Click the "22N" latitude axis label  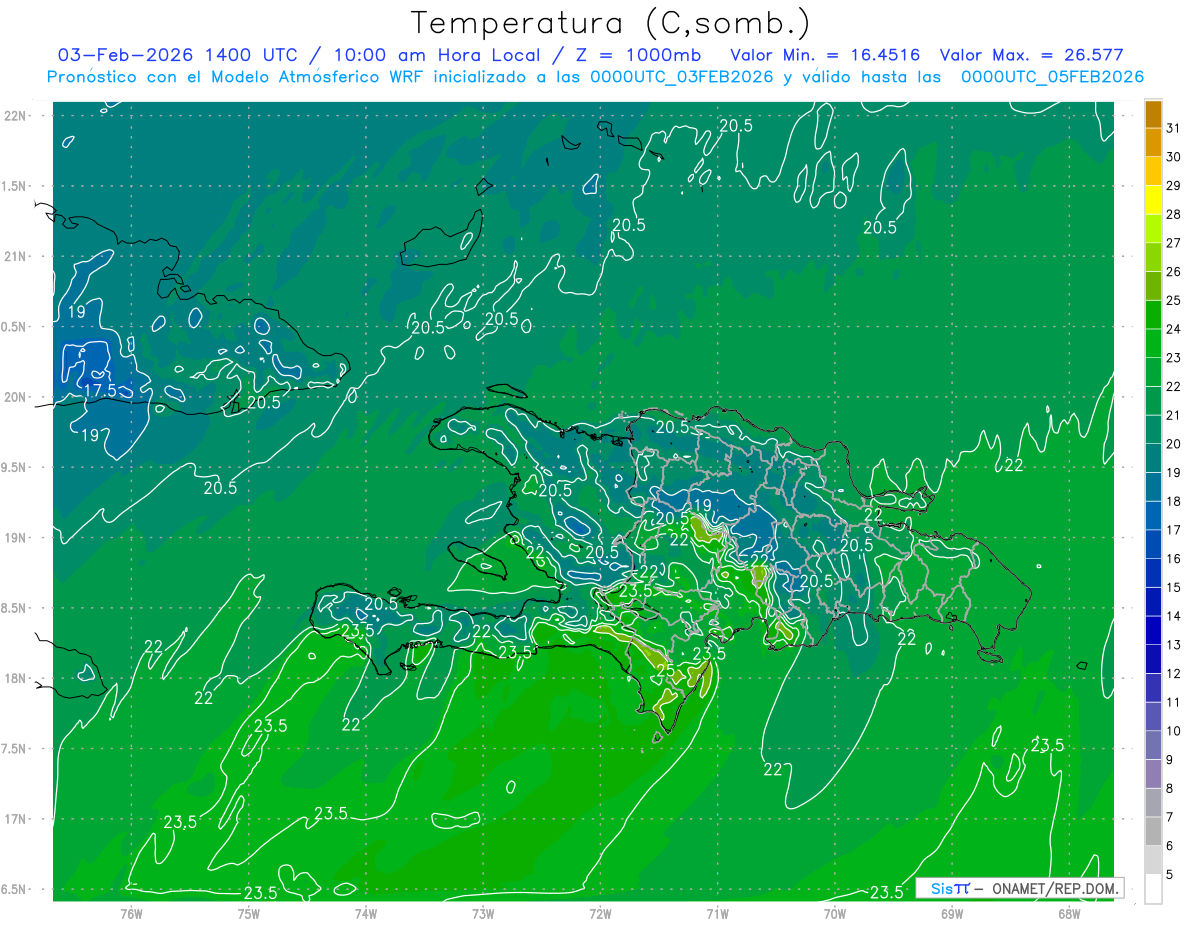click(x=17, y=116)
